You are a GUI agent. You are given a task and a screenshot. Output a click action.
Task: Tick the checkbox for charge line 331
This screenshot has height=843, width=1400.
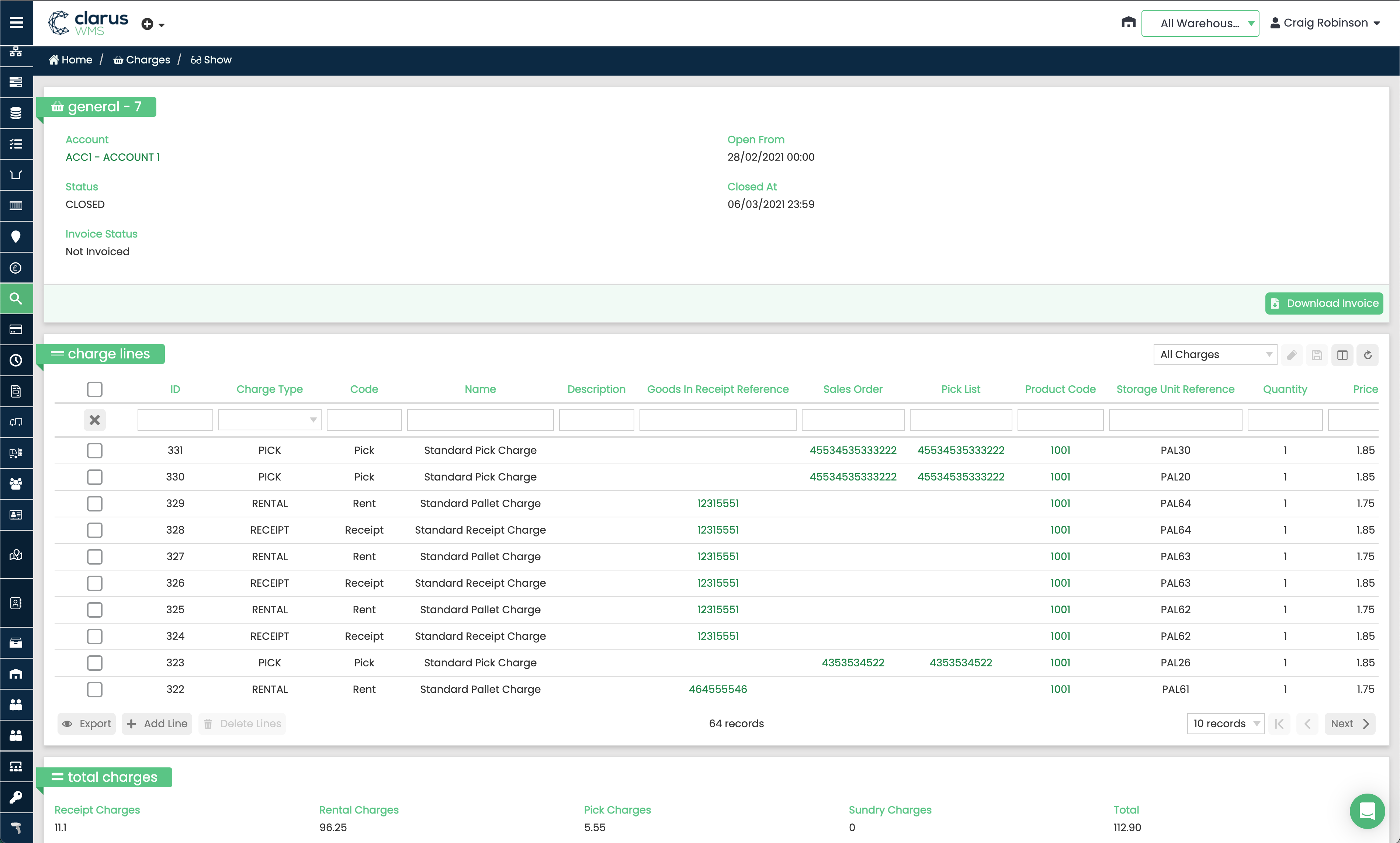coord(95,451)
